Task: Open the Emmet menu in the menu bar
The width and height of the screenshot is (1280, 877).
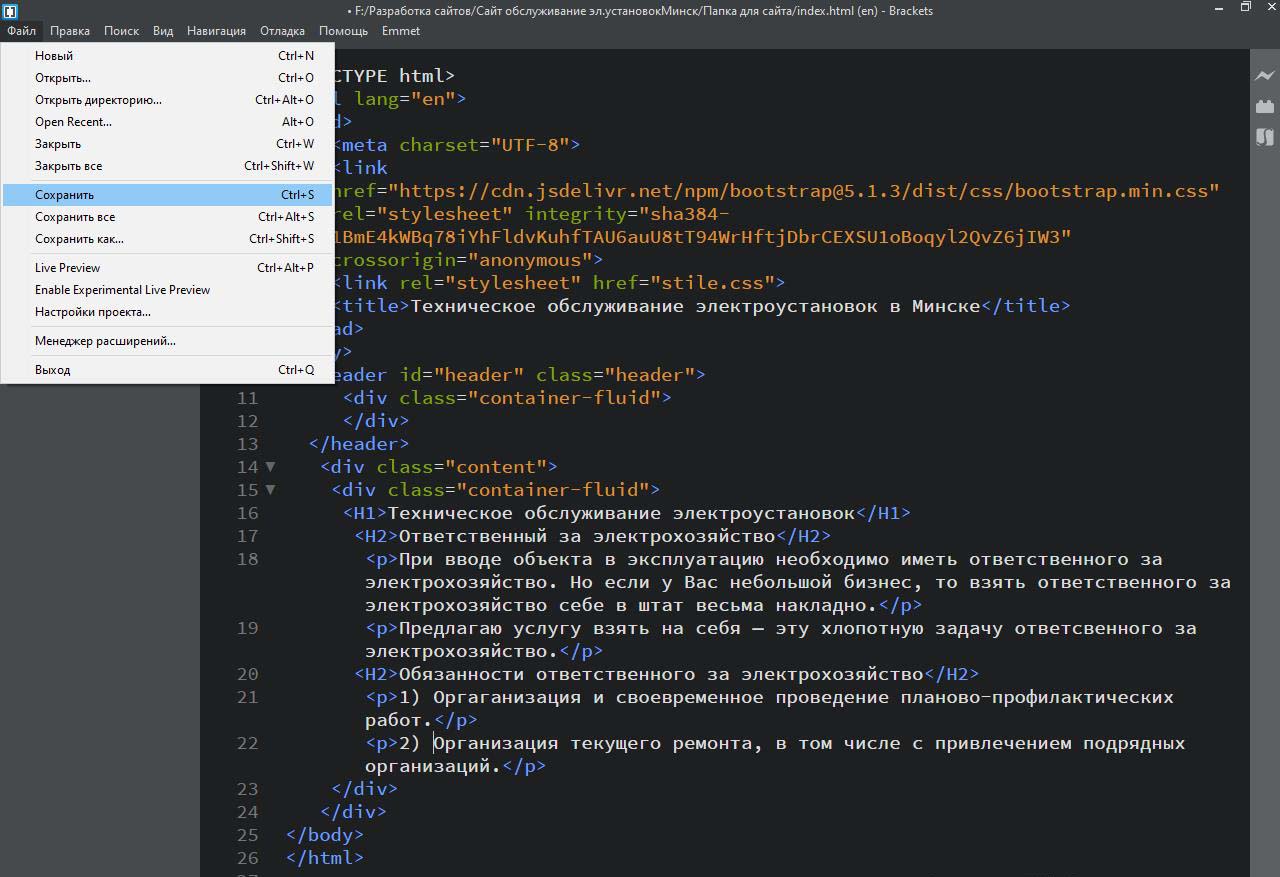Action: pos(400,31)
